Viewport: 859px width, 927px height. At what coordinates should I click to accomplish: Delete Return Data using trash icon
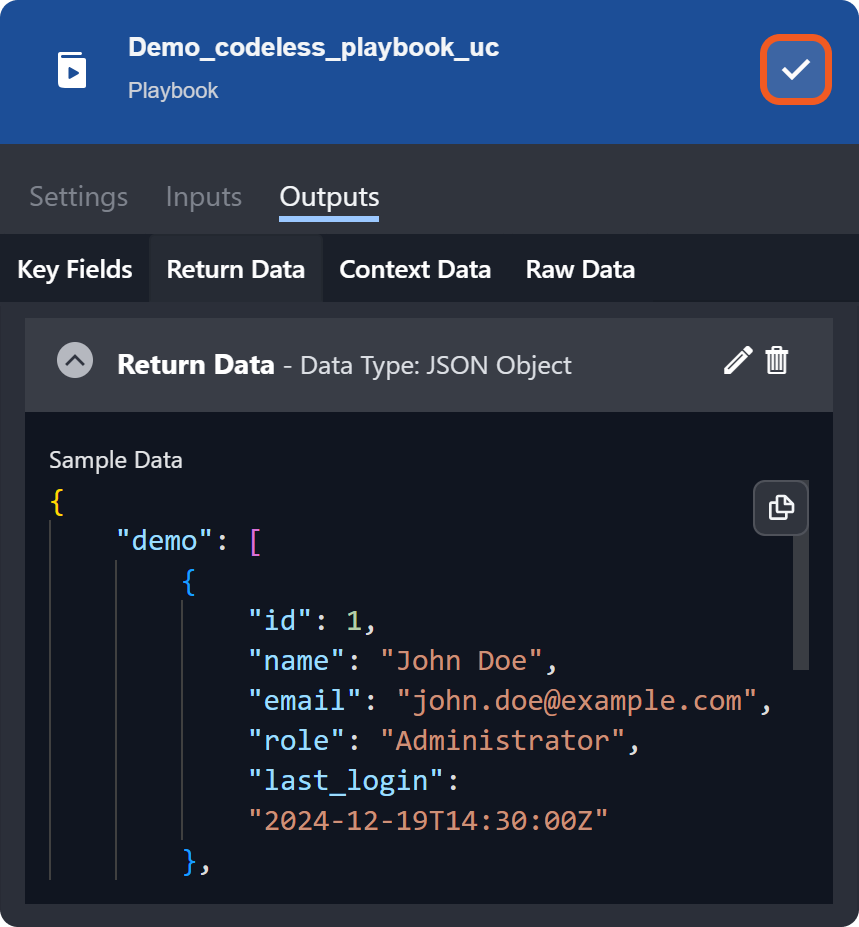777,361
